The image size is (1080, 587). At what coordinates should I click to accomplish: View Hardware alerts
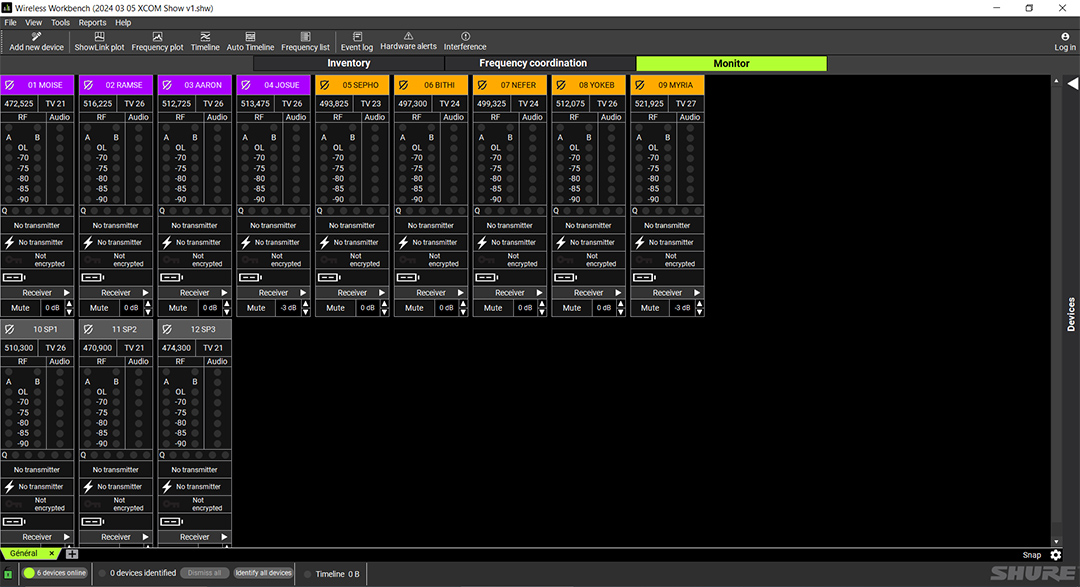pyautogui.click(x=408, y=41)
